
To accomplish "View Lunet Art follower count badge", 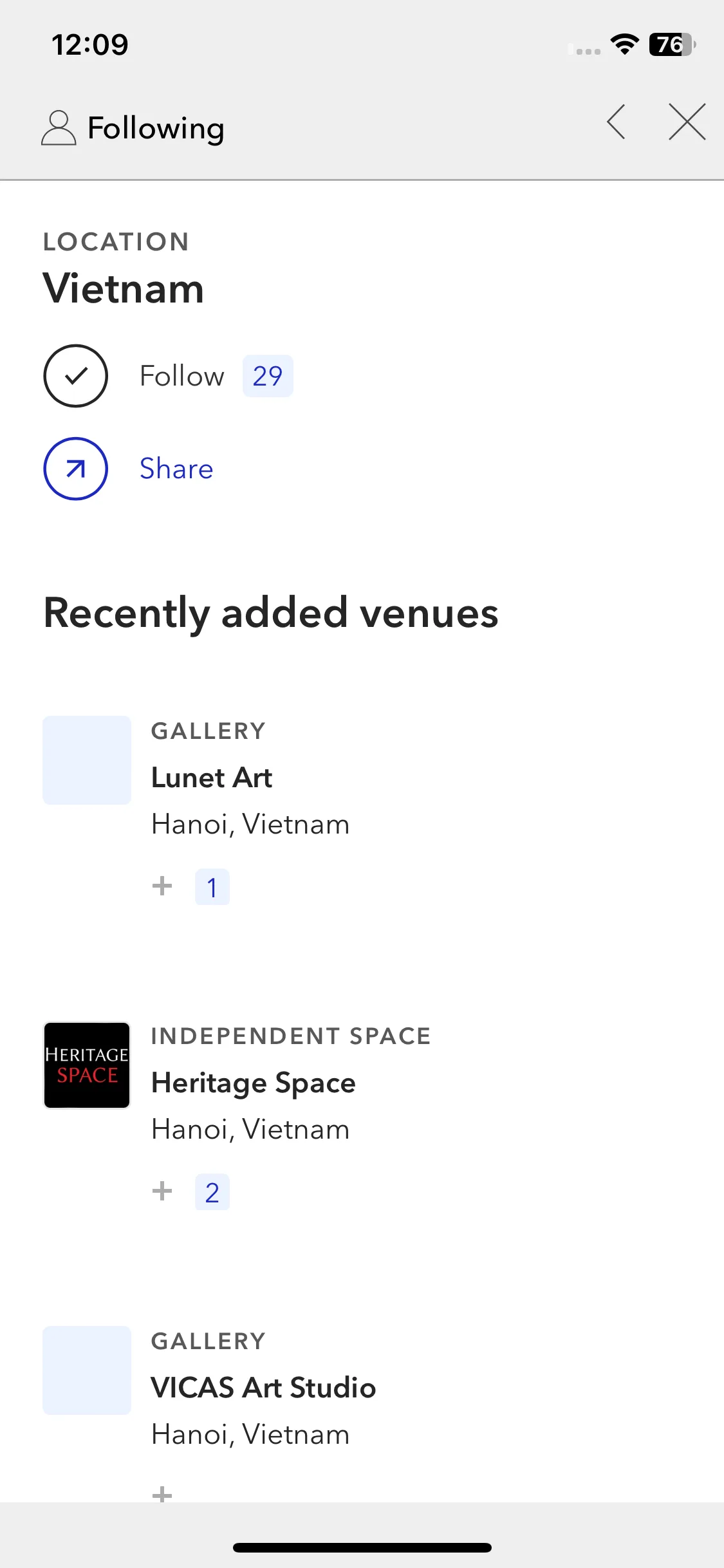I will pyautogui.click(x=212, y=887).
